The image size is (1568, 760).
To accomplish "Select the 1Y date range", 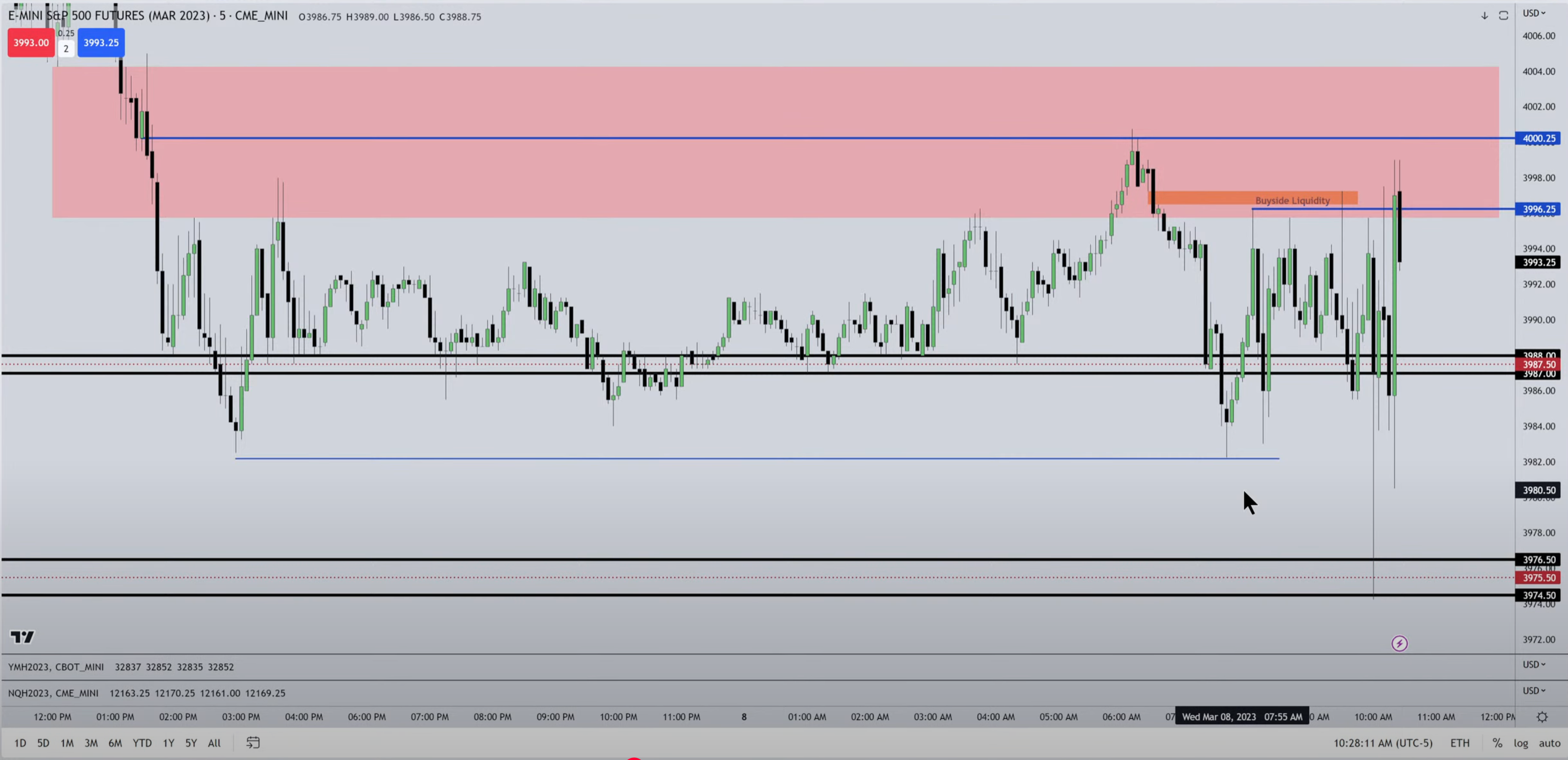I will click(x=169, y=743).
